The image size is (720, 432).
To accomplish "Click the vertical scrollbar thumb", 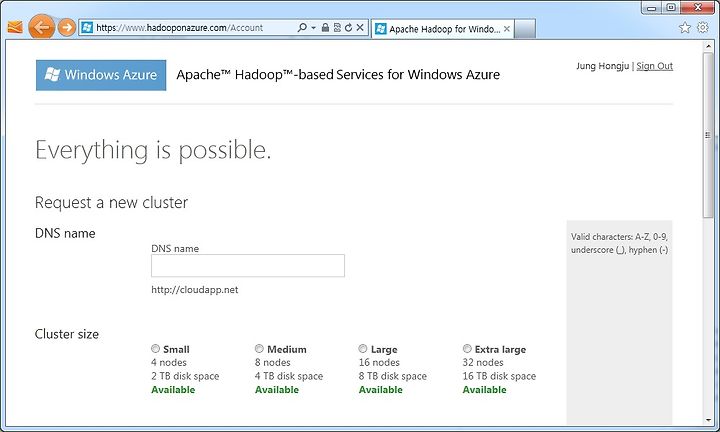I will point(708,135).
